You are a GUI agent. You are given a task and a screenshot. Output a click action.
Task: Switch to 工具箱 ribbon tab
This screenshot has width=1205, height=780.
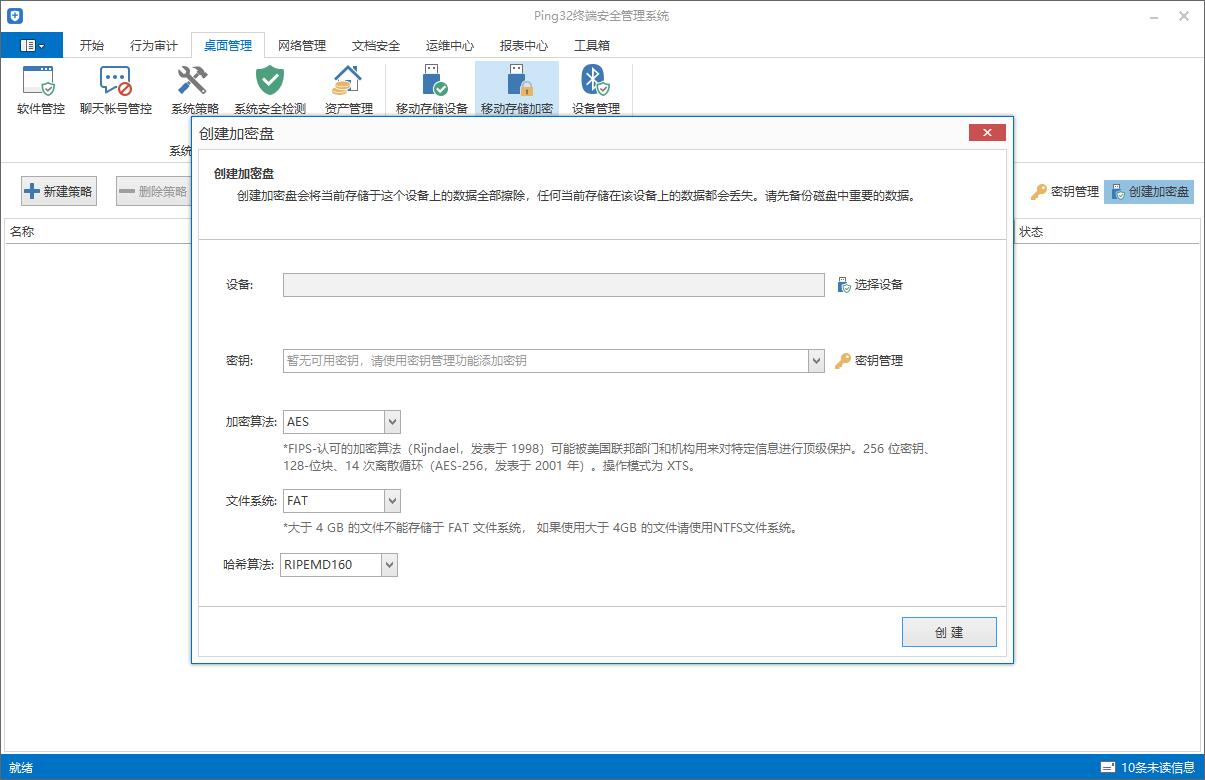point(592,46)
